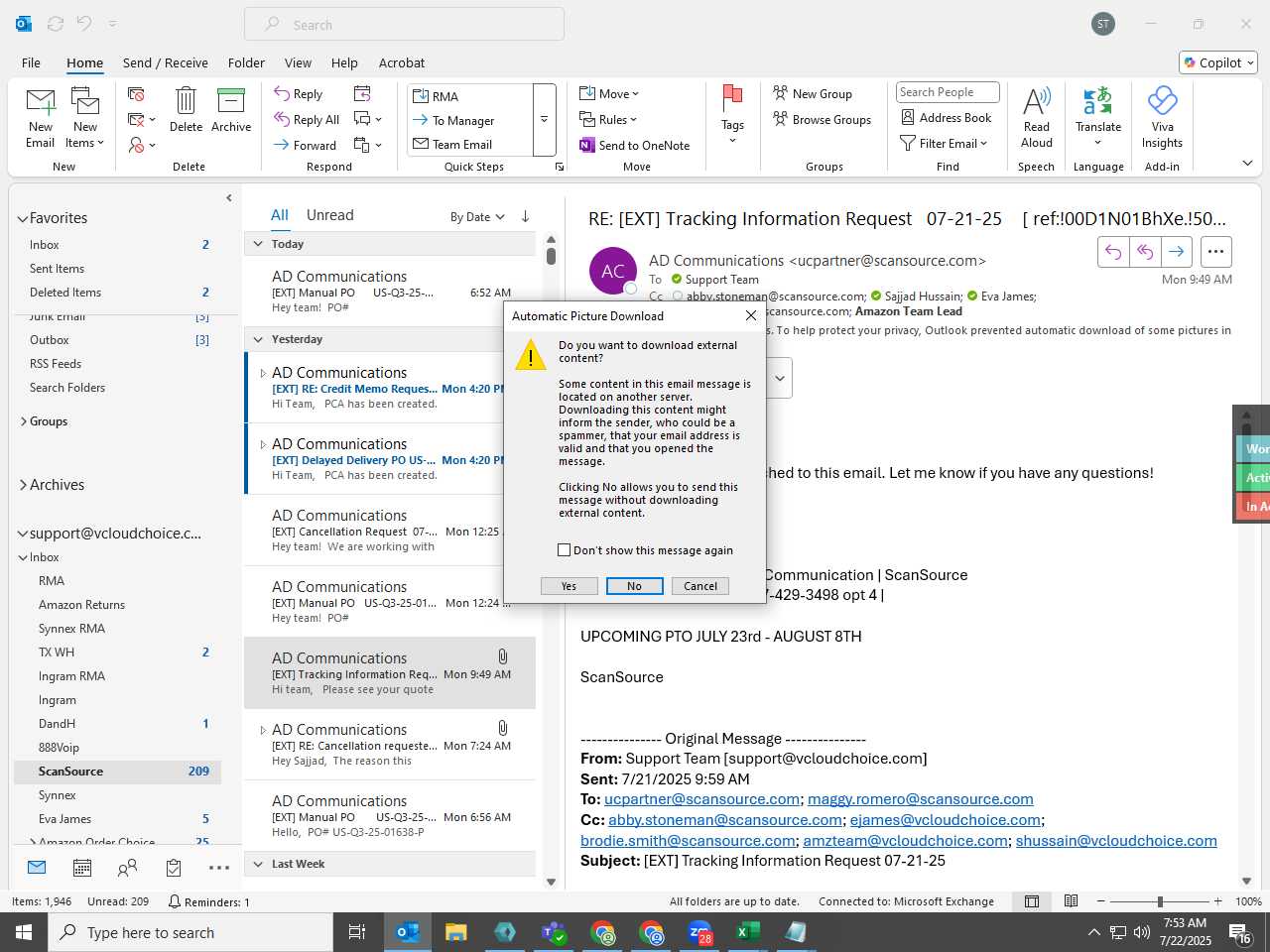
Task: Open the Folder tab
Action: click(246, 62)
